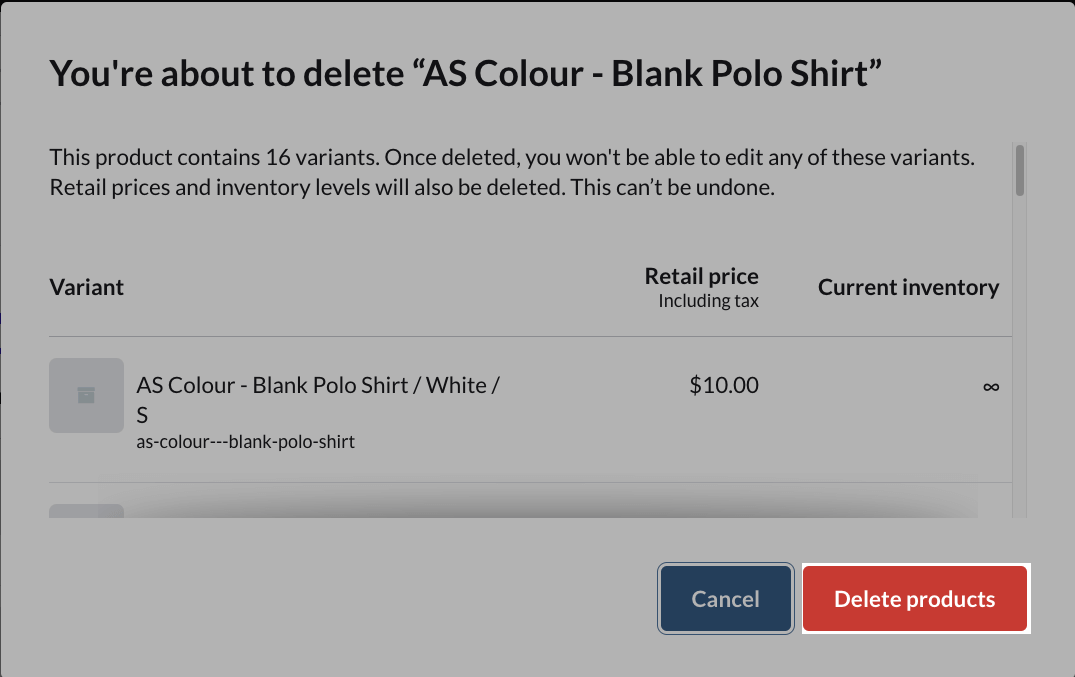Click the size 'S' line of variant name
Screen dimensions: 1075x677
pyautogui.click(x=142, y=415)
